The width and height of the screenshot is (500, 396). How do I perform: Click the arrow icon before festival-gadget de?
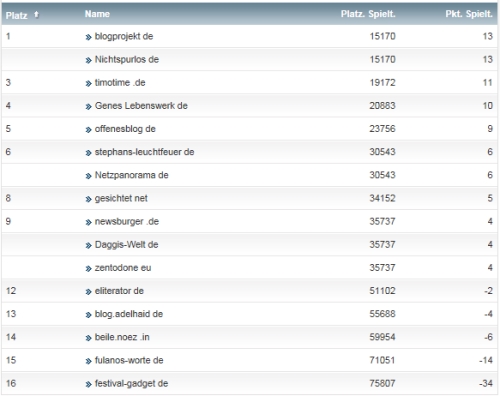tap(88, 384)
